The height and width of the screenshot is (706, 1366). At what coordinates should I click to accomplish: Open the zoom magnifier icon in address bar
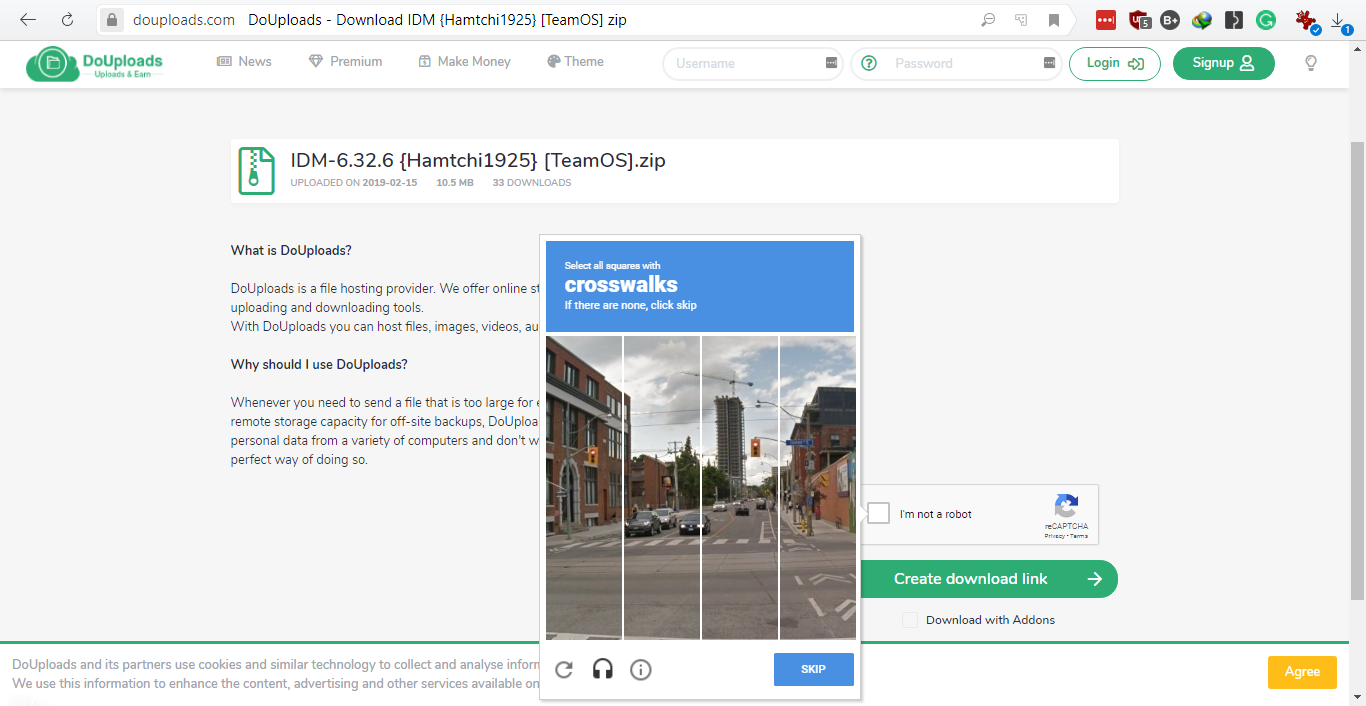click(988, 20)
